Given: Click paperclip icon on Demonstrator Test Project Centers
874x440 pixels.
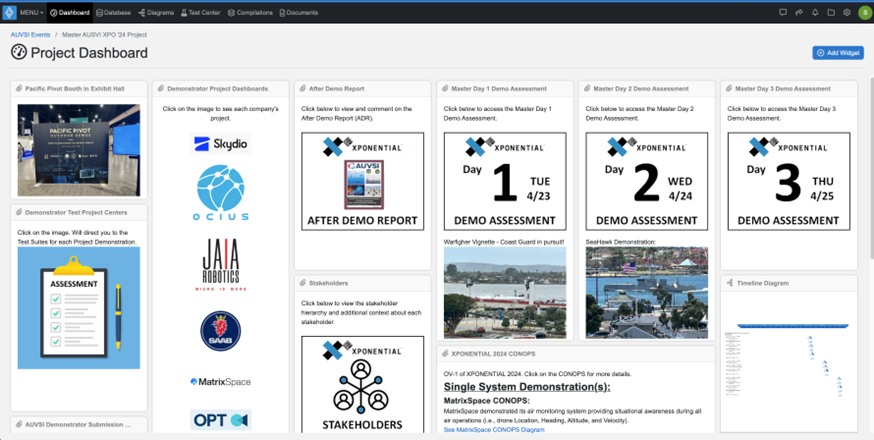Looking at the screenshot, I should pos(19,212).
